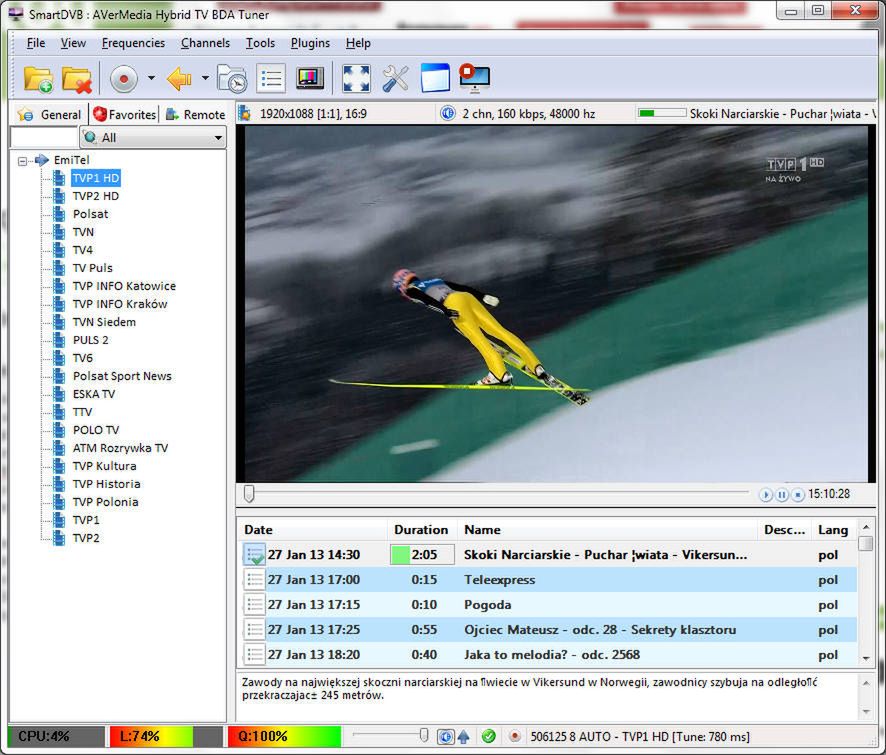Click the Teleexpress row list icon
886x755 pixels.
pyautogui.click(x=255, y=580)
